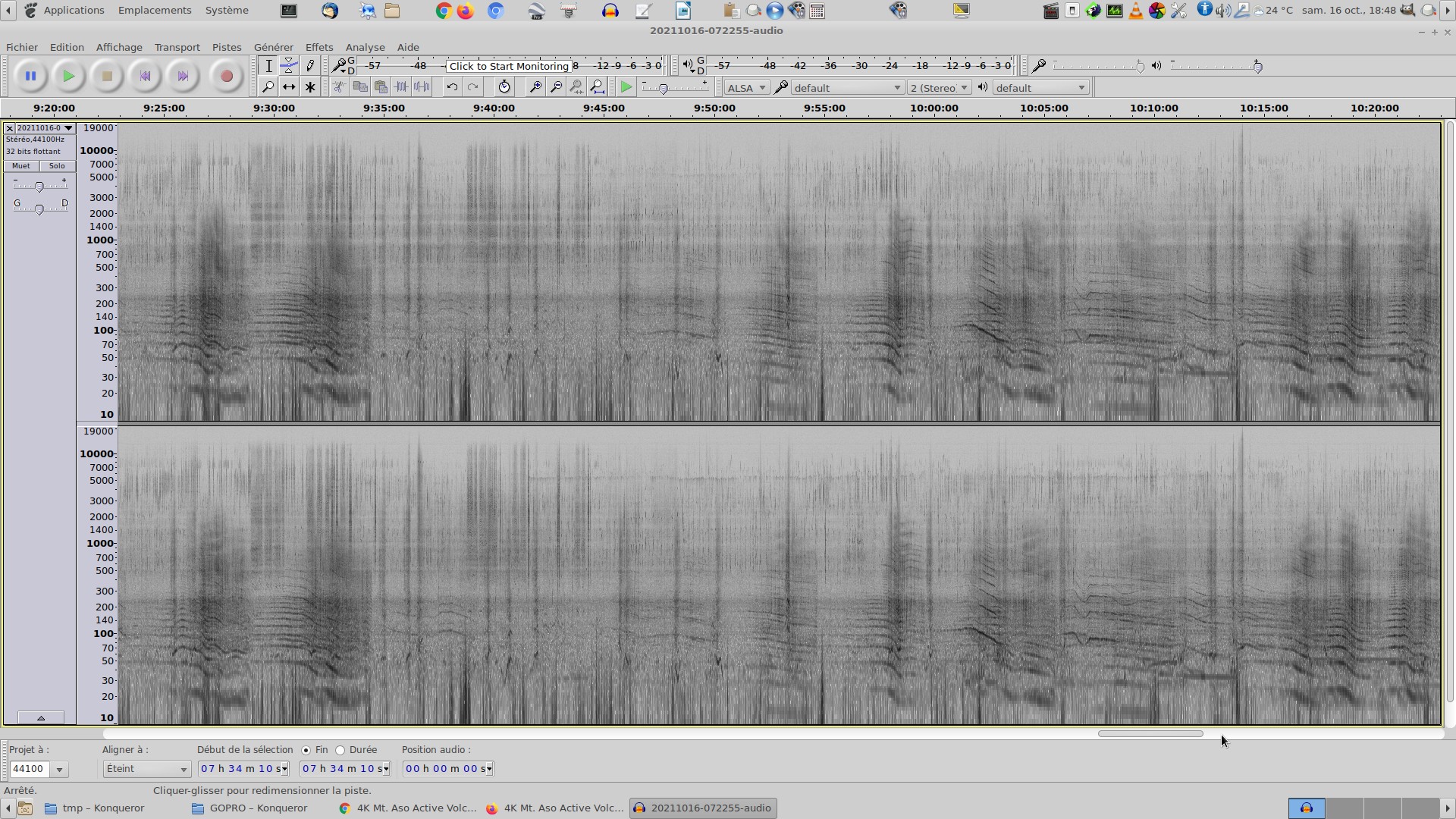This screenshot has width=1456, height=819.
Task: Click the Fit Project zoom icon
Action: pos(598,87)
